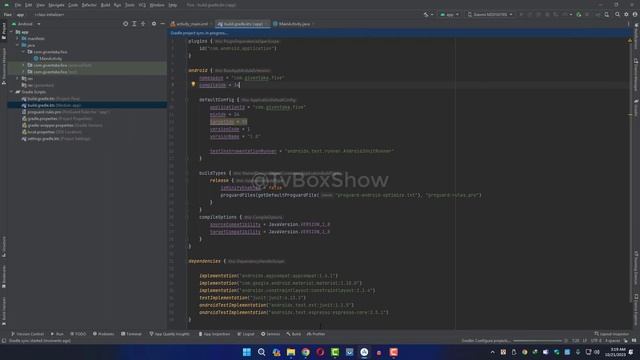Open File Explorer from taskbar

point(291,352)
